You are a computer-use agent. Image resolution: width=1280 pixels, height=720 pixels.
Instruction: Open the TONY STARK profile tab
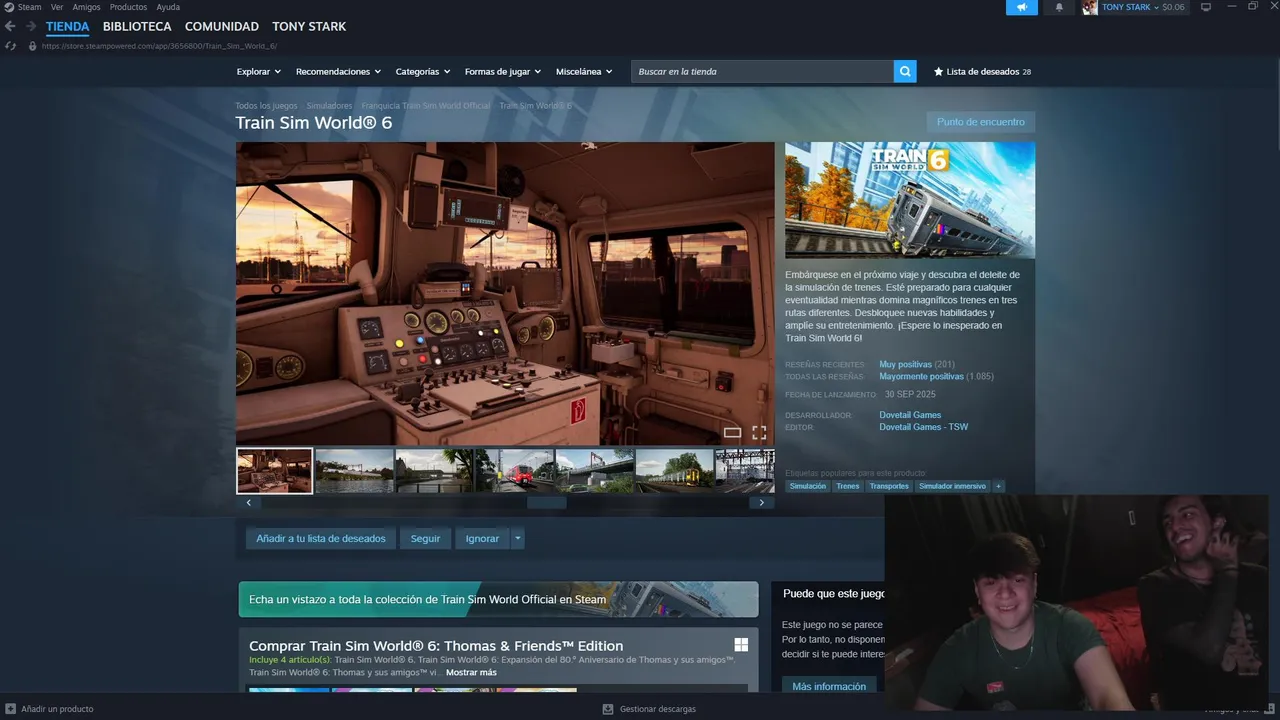pyautogui.click(x=309, y=26)
